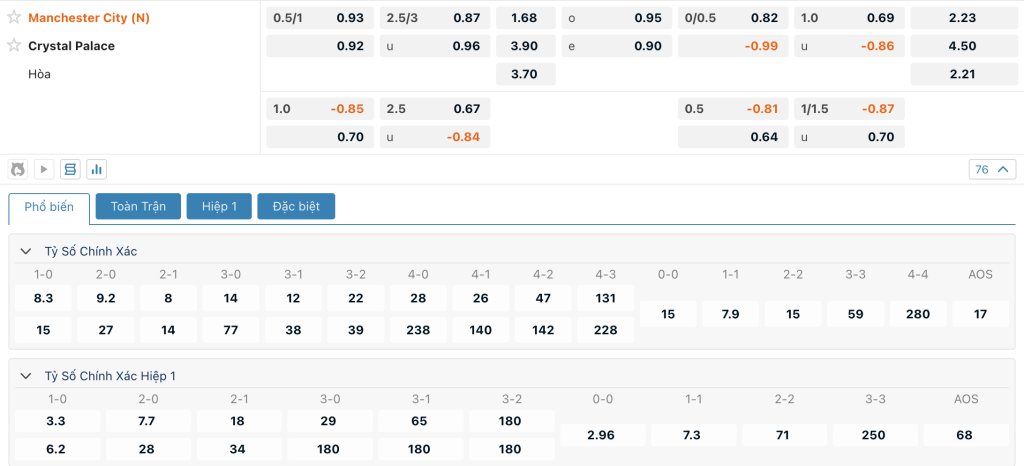Screen dimensions: 1024x466
Task: Pick over 2.5 odds 0.67
Action: [x=435, y=109]
